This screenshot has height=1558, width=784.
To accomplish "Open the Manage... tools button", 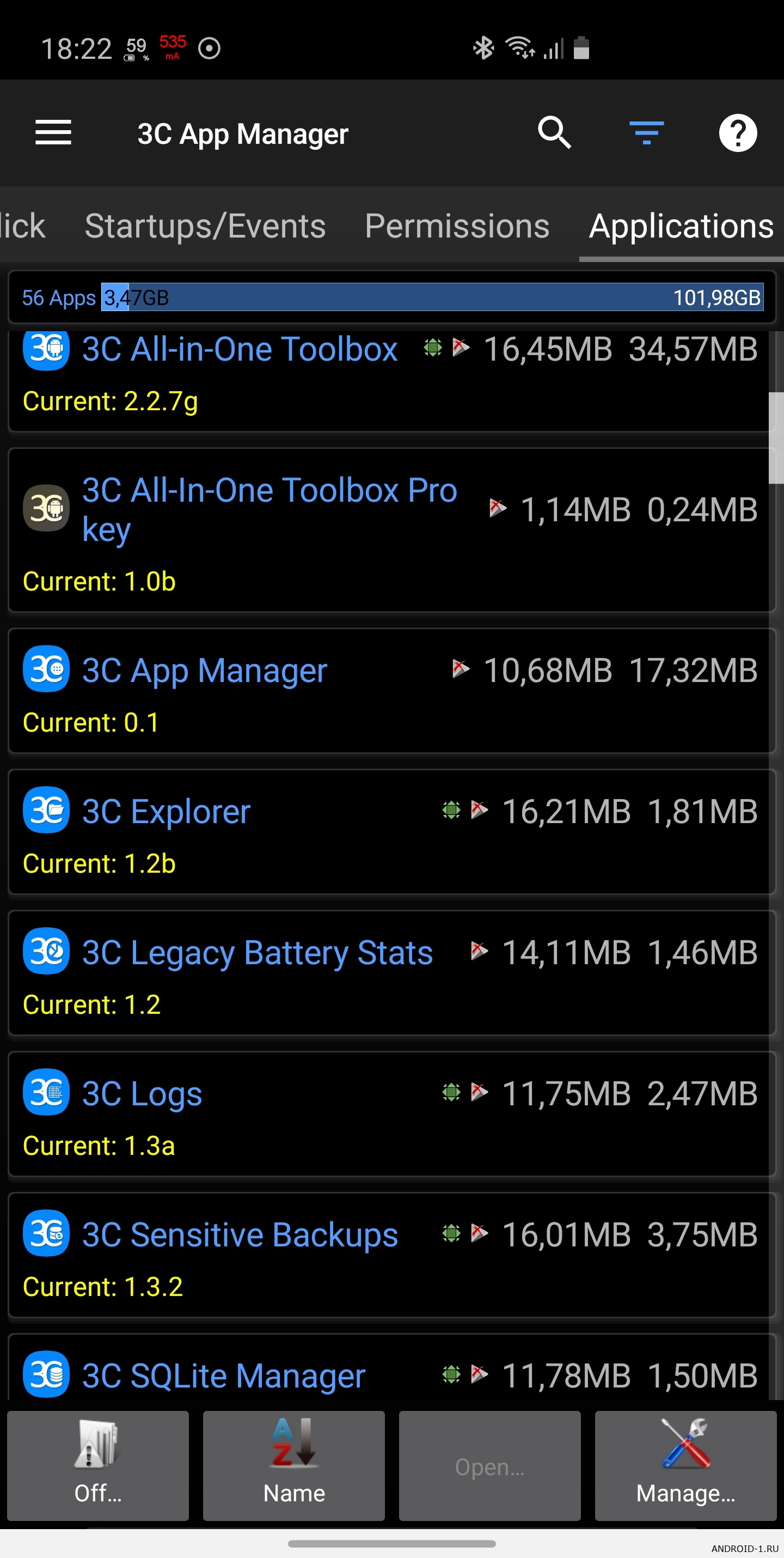I will [x=685, y=1465].
